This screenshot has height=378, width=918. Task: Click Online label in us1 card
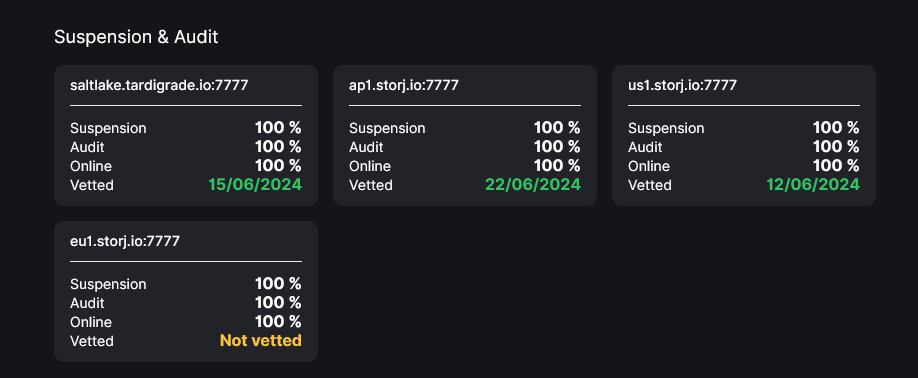click(649, 166)
